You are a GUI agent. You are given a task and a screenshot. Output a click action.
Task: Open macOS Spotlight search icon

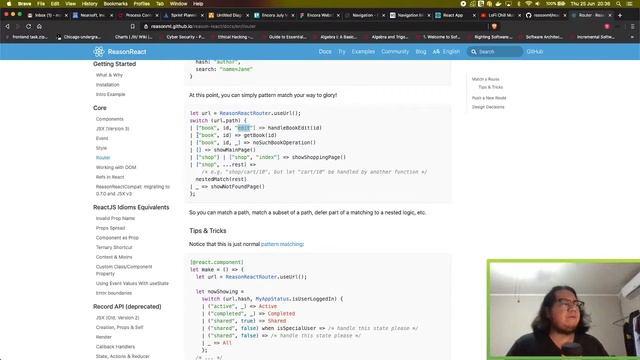tap(619, 4)
